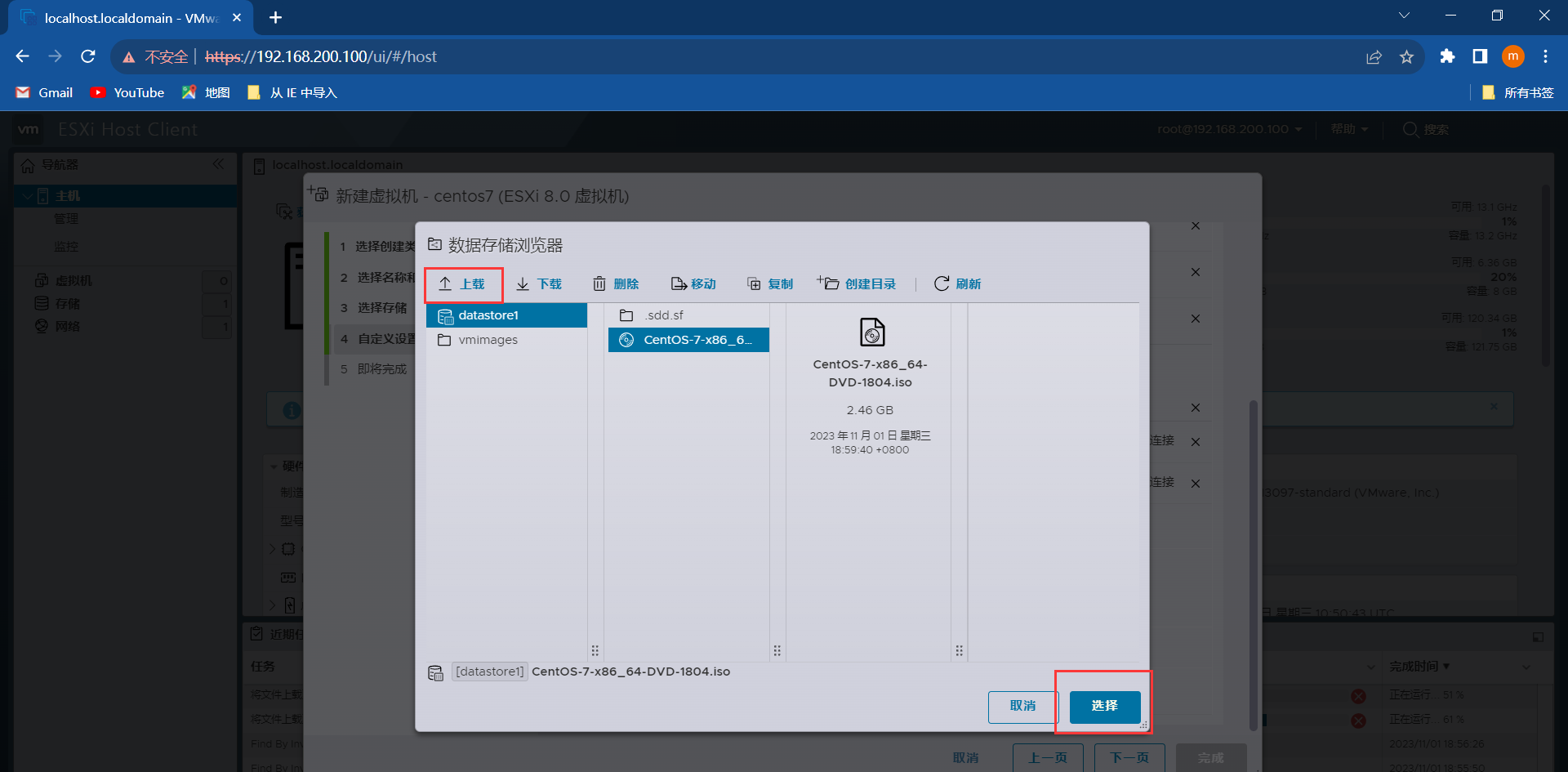This screenshot has width=1568, height=772.
Task: Select CentOS-7-x86_6... iso file row
Action: [x=688, y=340]
